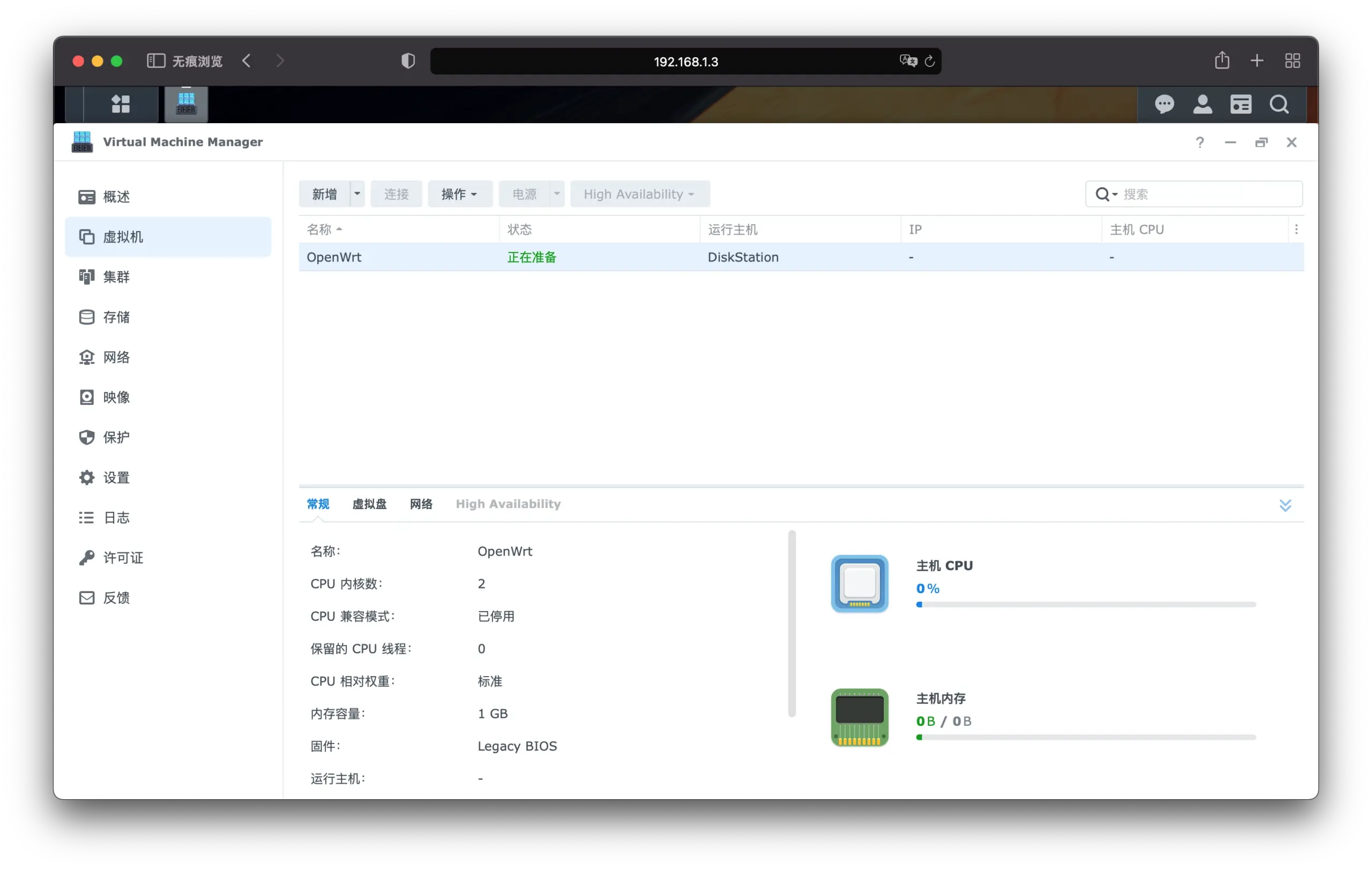Screen dimensions: 1372x870
Task: Click the 正在准备 status cell
Action: pos(531,257)
